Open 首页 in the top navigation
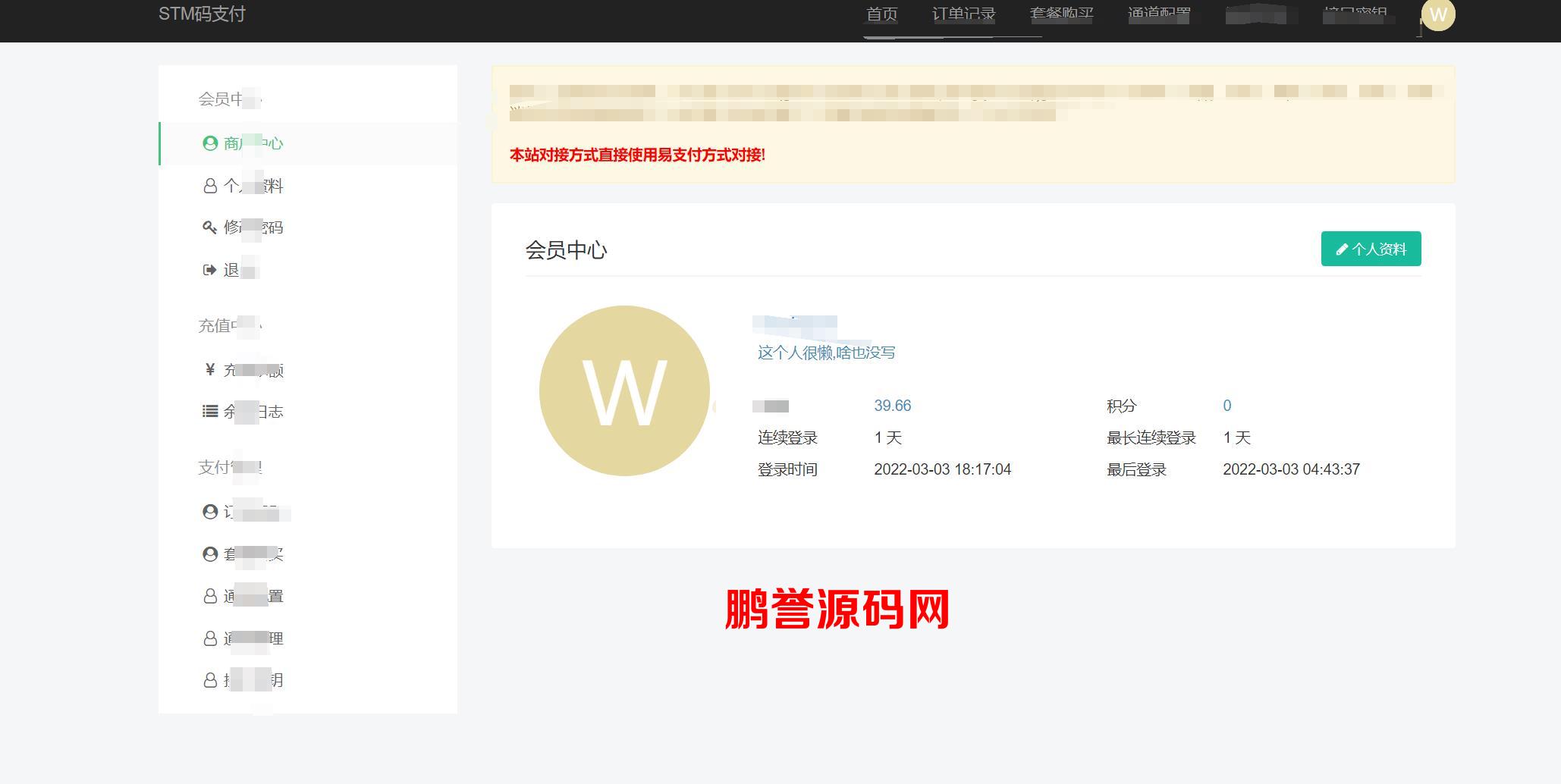 pyautogui.click(x=881, y=14)
